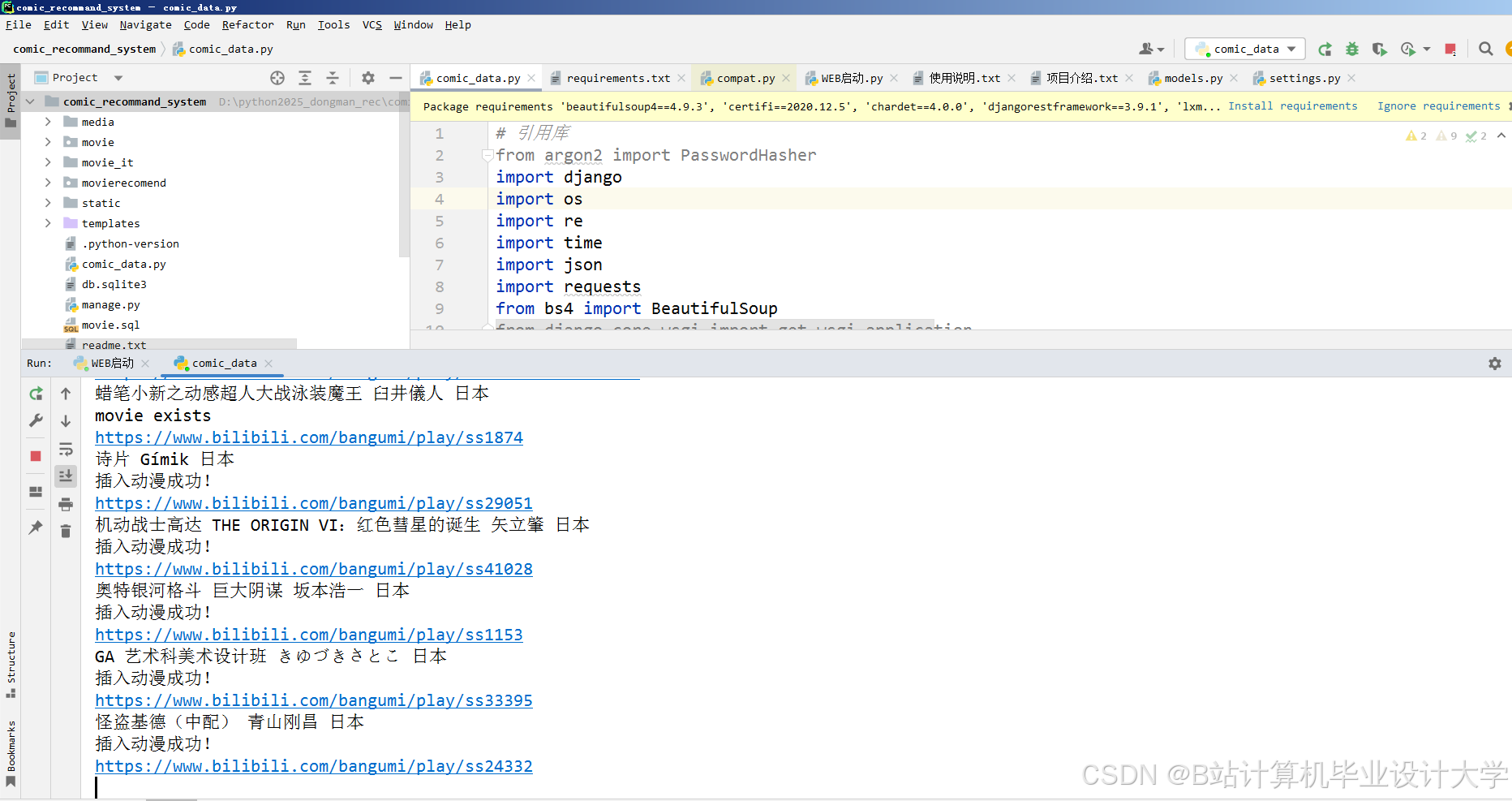Open the comic_data run configuration dropdown
Screen dimensions: 1512x801
(1244, 49)
